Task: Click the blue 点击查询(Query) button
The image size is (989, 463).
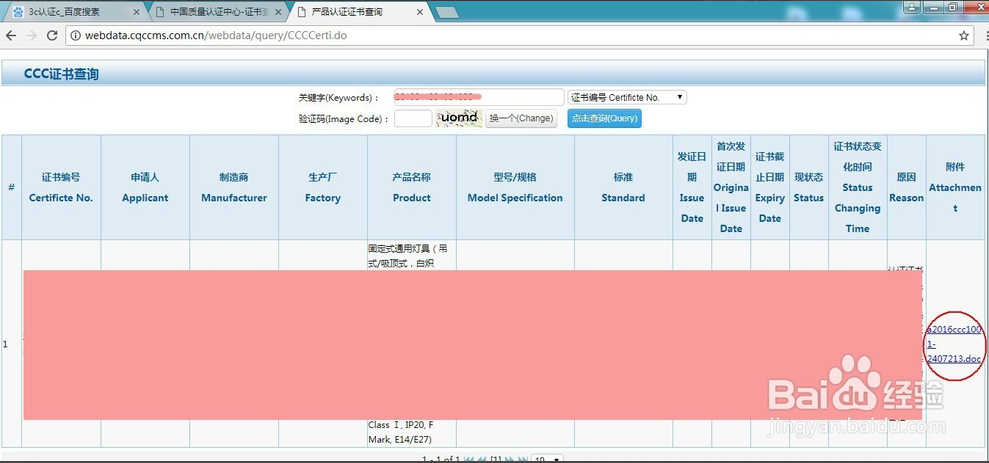Action: point(604,118)
